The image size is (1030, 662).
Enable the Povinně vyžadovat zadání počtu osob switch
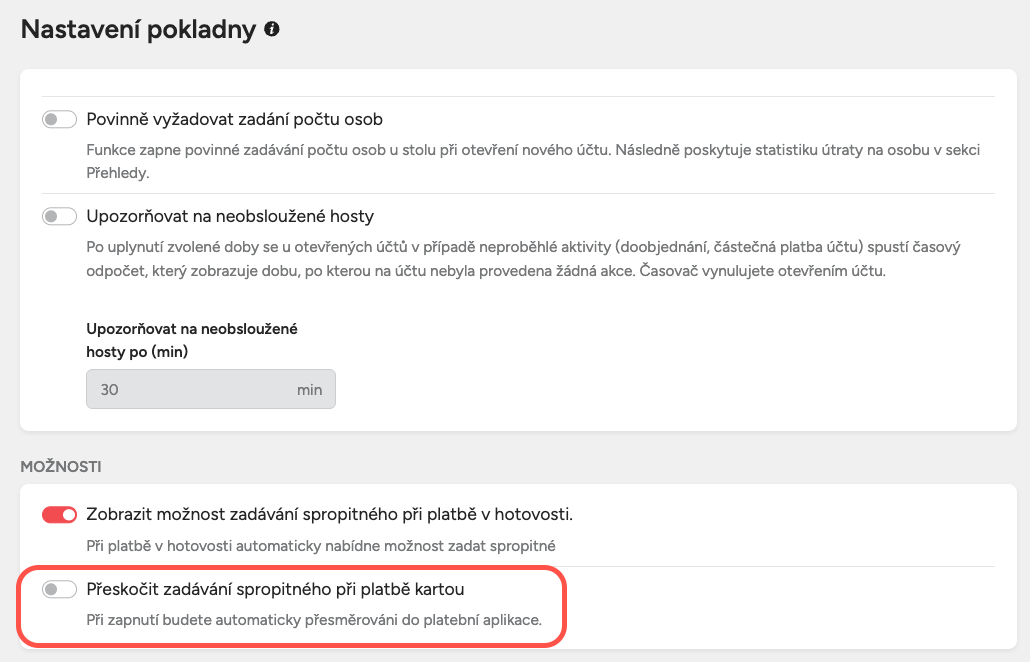click(59, 120)
